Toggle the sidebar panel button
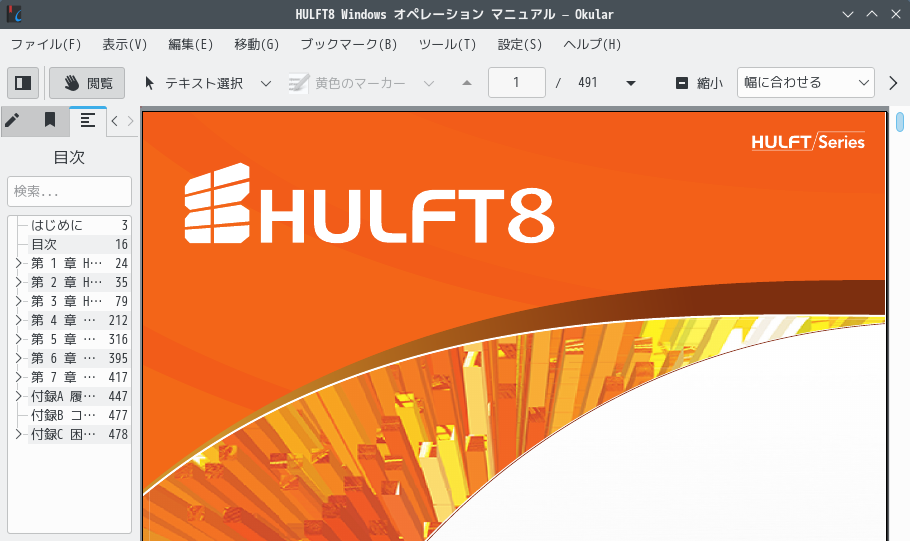This screenshot has height=541, width=910. tap(23, 83)
